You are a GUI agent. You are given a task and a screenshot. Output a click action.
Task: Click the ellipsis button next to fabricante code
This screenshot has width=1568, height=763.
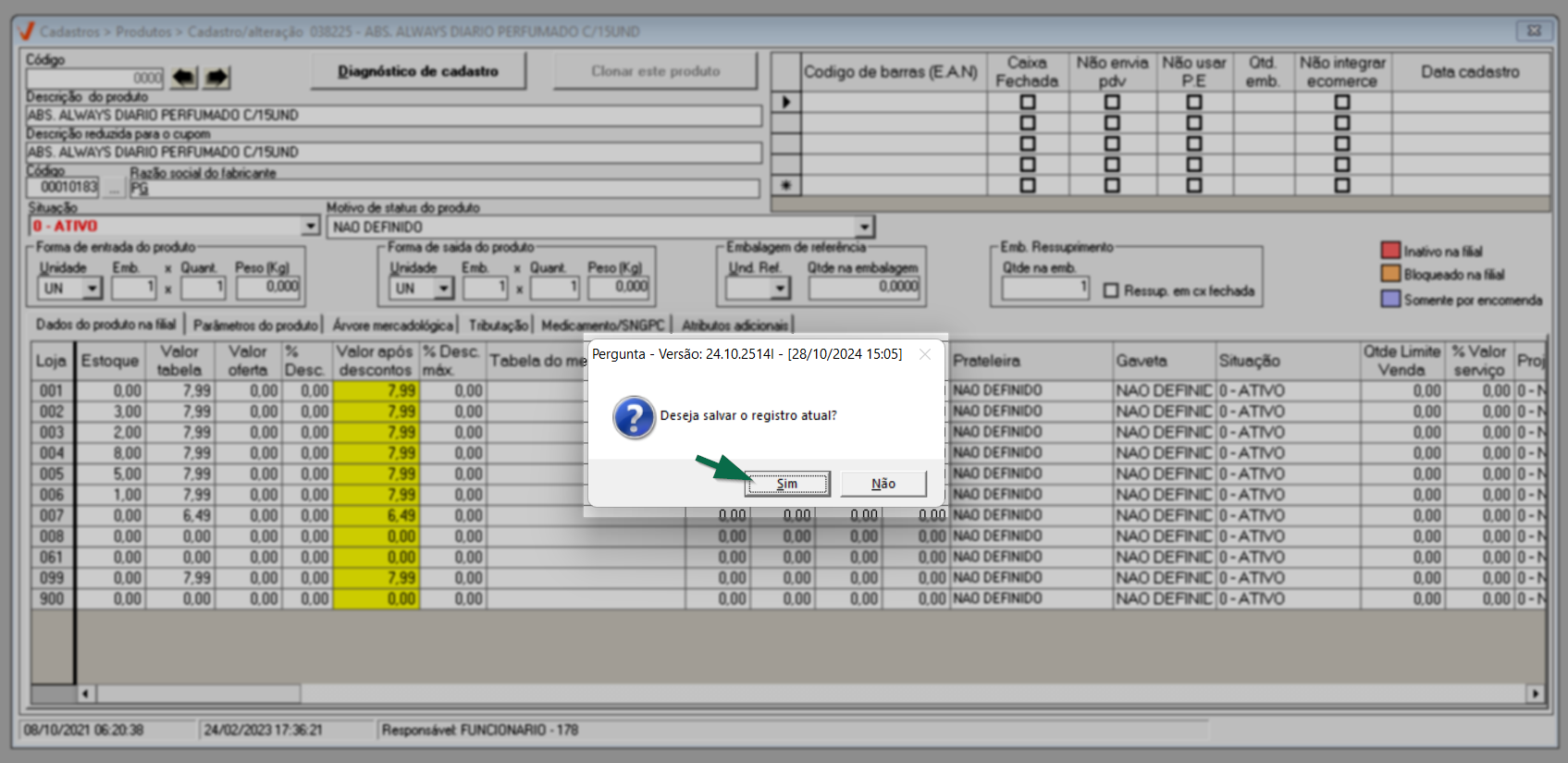pyautogui.click(x=114, y=188)
